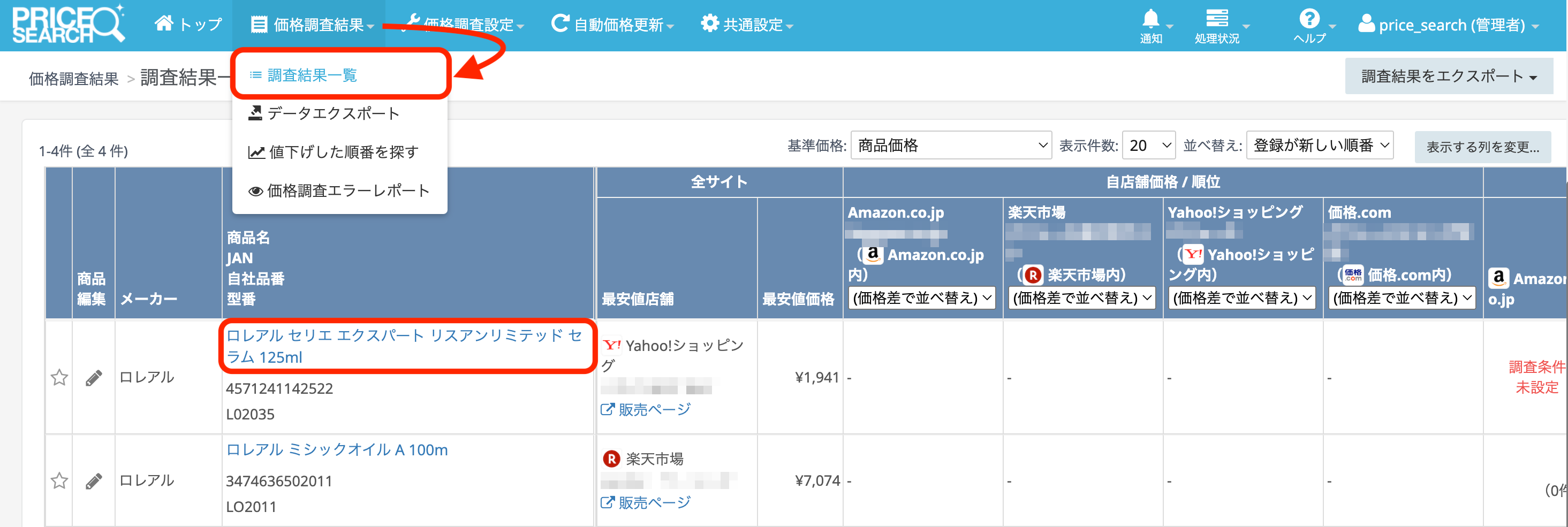Click the help question mark icon

(x=1309, y=19)
